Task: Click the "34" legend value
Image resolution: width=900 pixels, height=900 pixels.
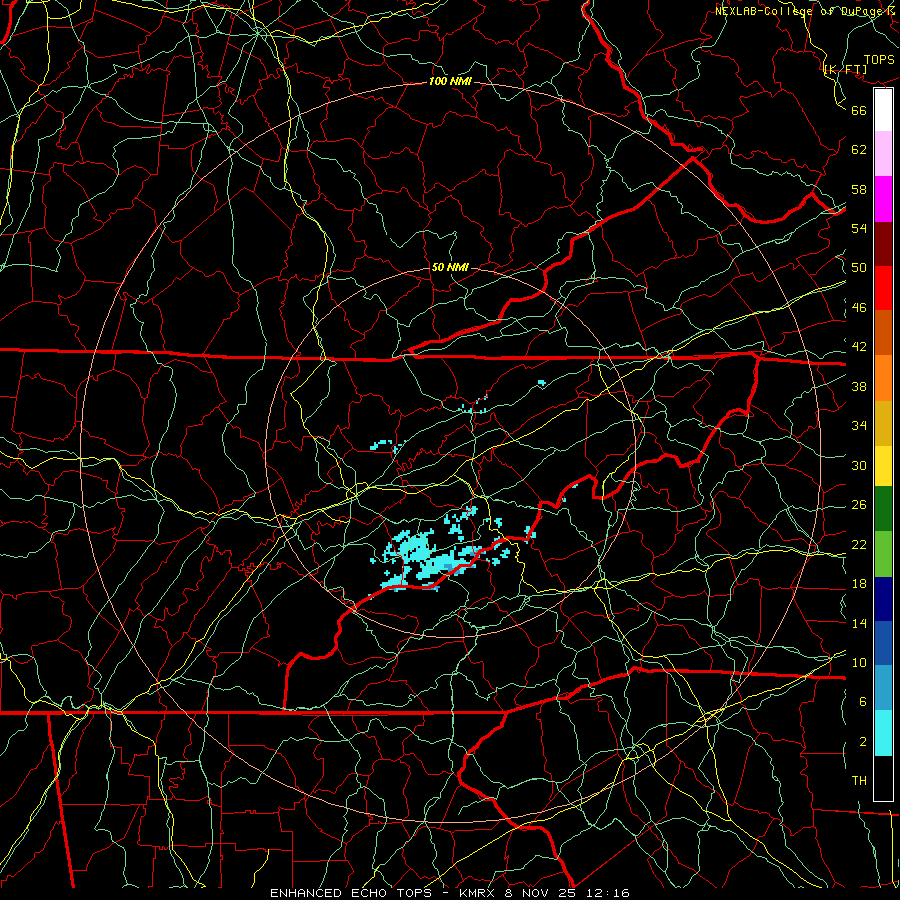Action: click(859, 426)
